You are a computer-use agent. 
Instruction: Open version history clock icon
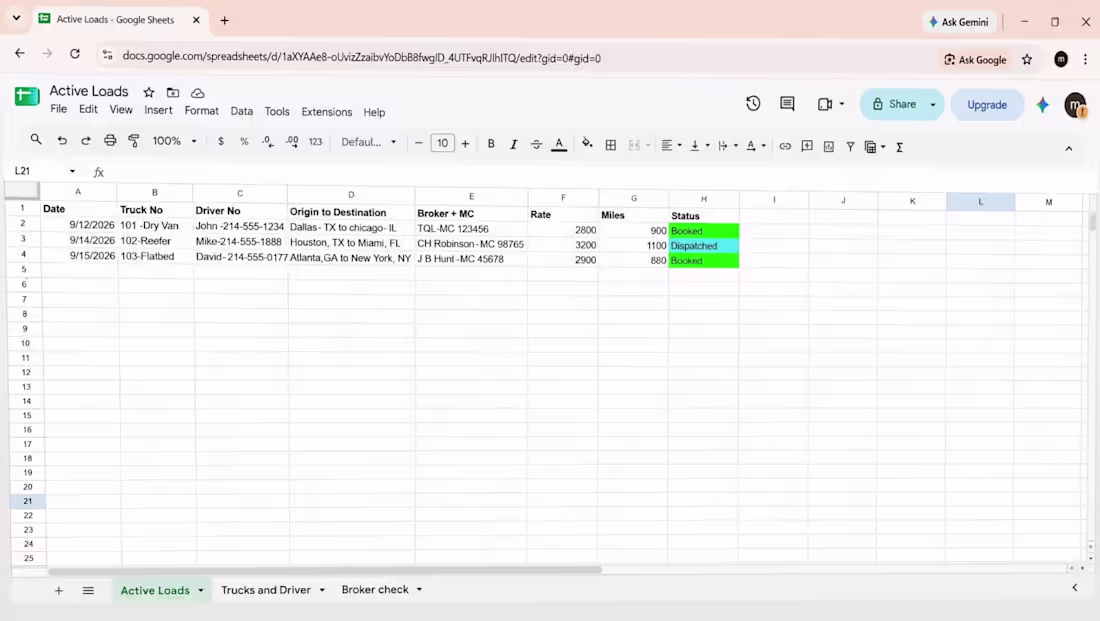click(x=753, y=104)
